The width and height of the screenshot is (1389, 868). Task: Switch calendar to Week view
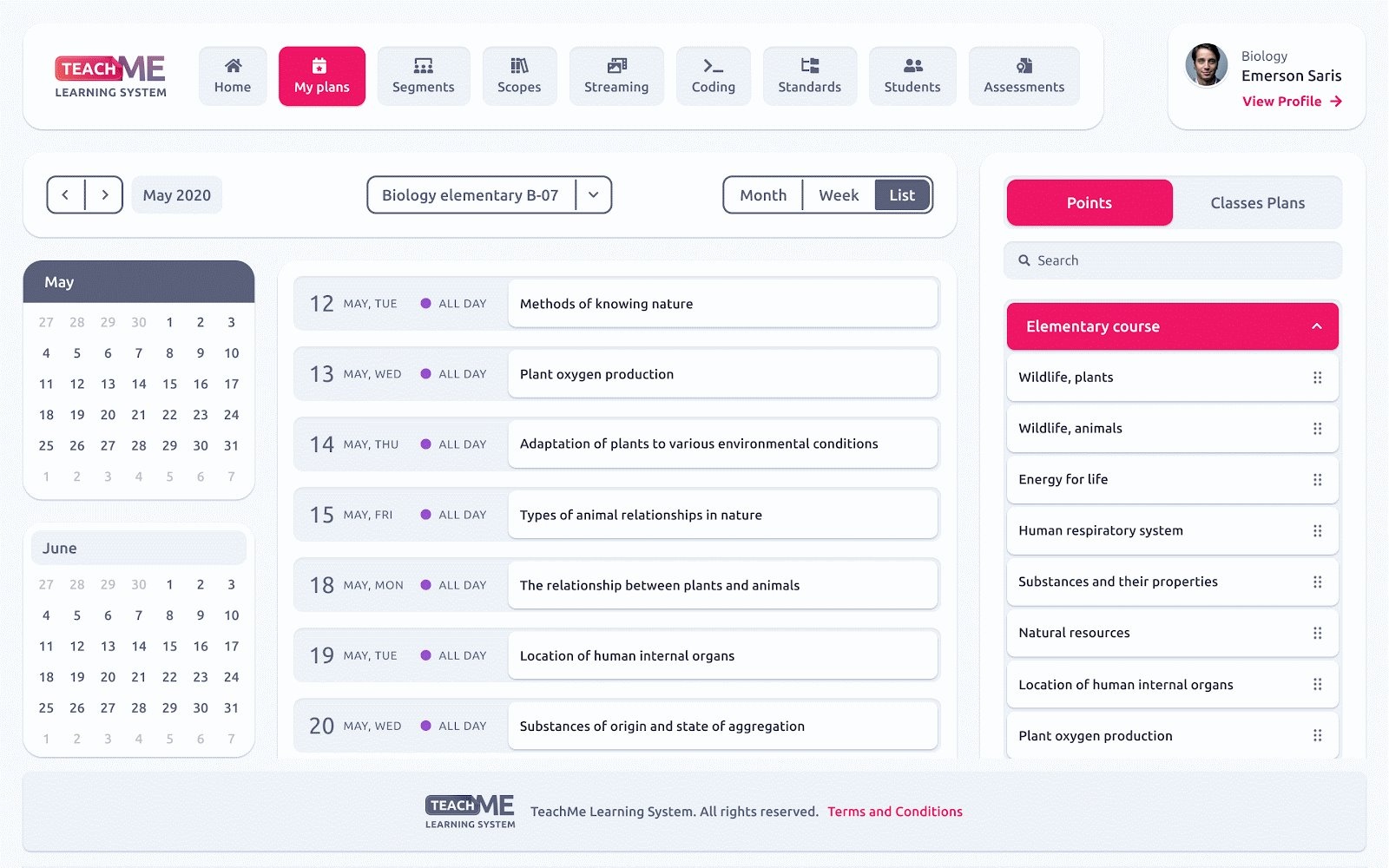(x=839, y=195)
